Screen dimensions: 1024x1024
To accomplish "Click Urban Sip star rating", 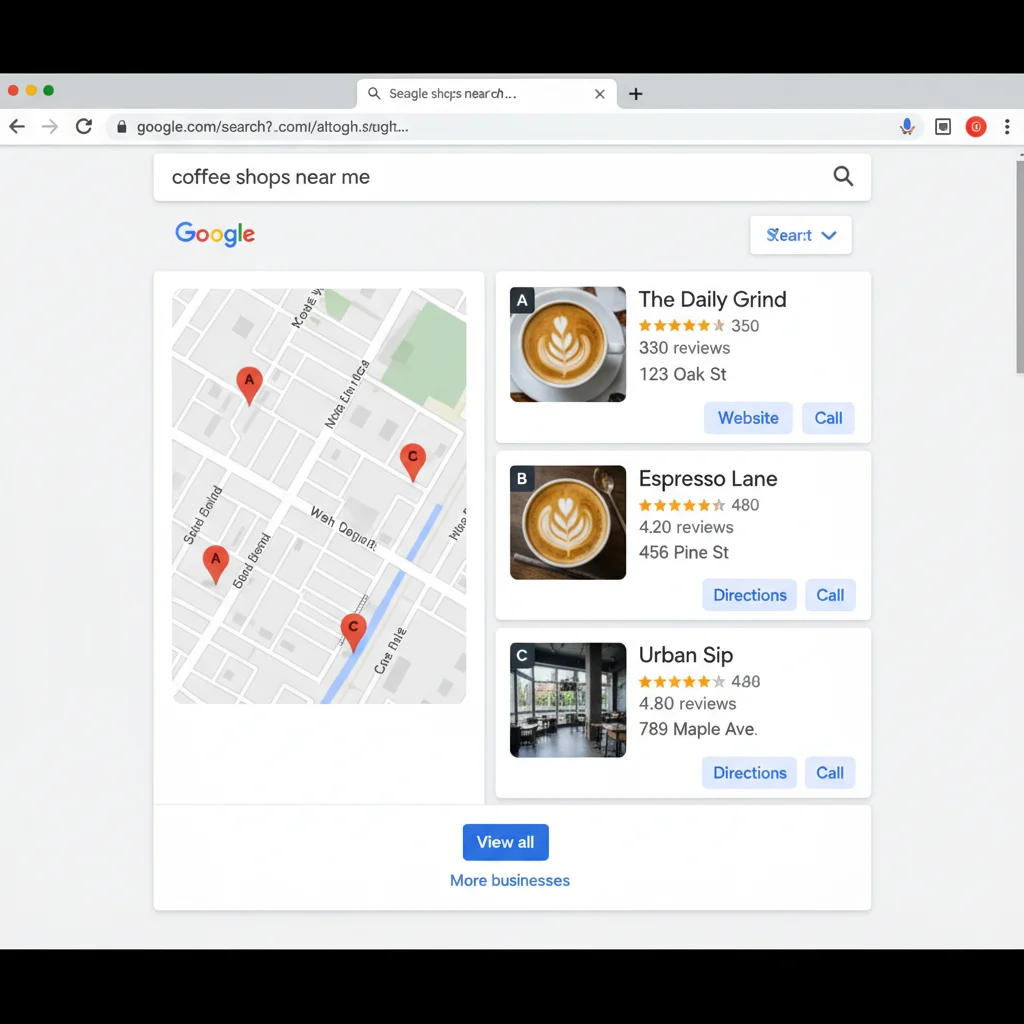I will tap(682, 682).
